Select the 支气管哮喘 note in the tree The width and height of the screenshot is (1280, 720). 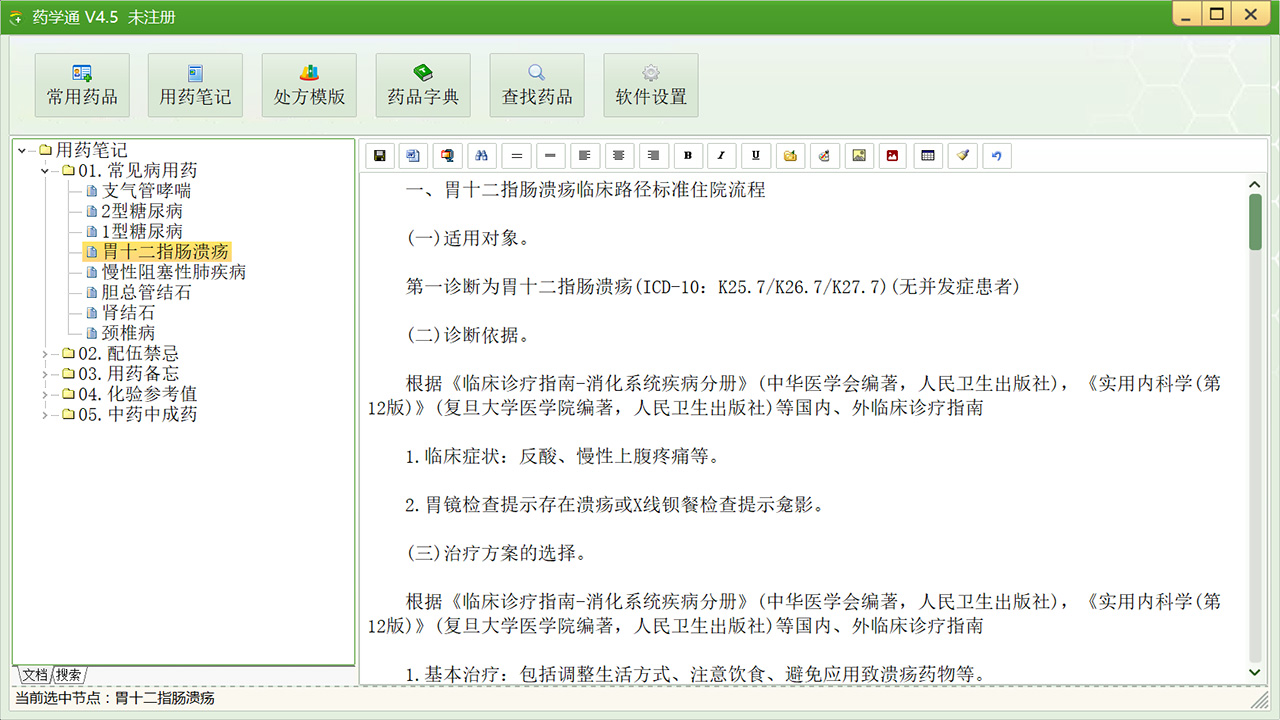pos(147,190)
